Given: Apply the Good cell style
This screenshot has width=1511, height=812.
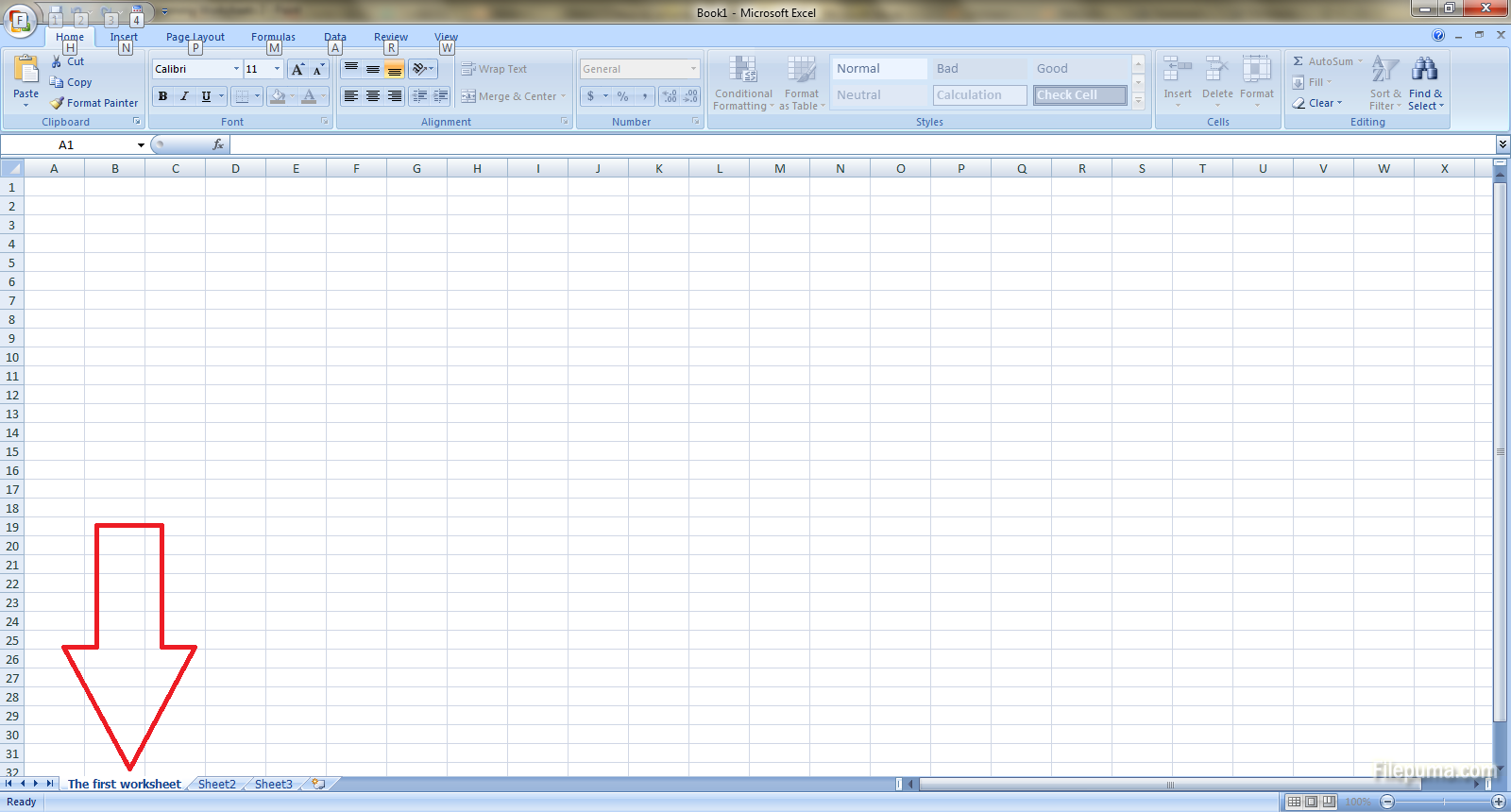Looking at the screenshot, I should [1078, 69].
